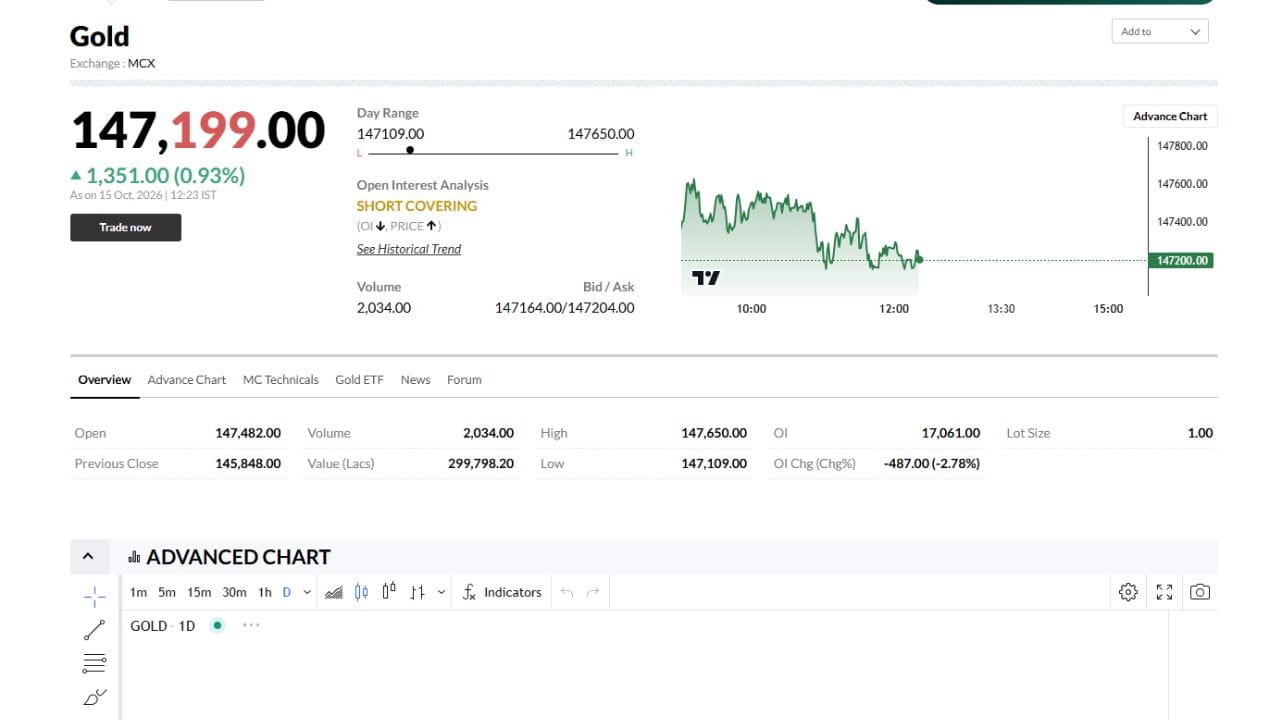Redo last chart action
The height and width of the screenshot is (720, 1280).
click(x=593, y=592)
